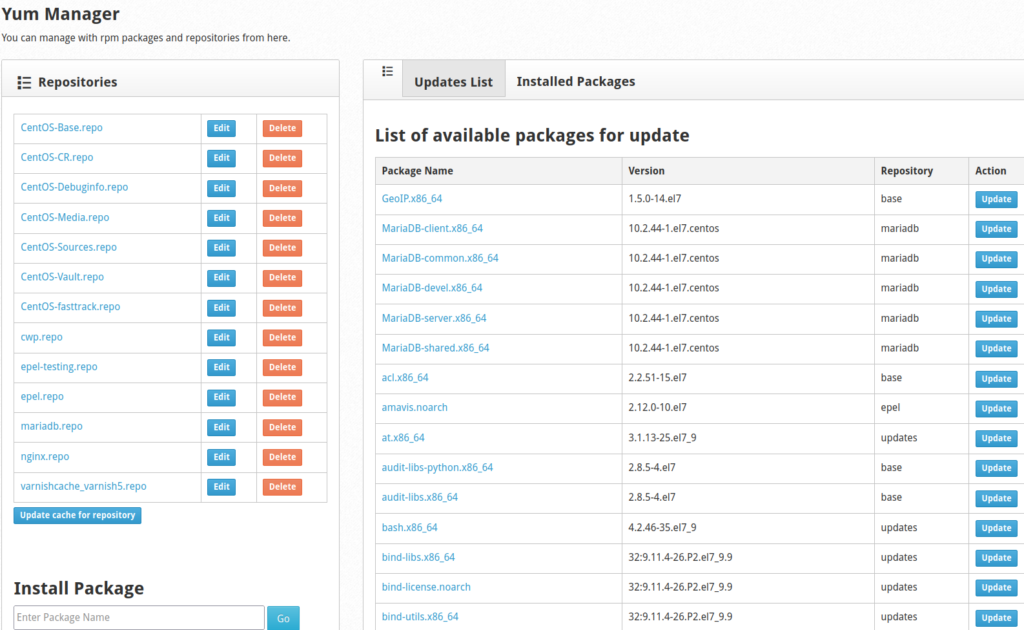
Task: Click the list icon beside Repositories heading
Action: click(x=25, y=82)
